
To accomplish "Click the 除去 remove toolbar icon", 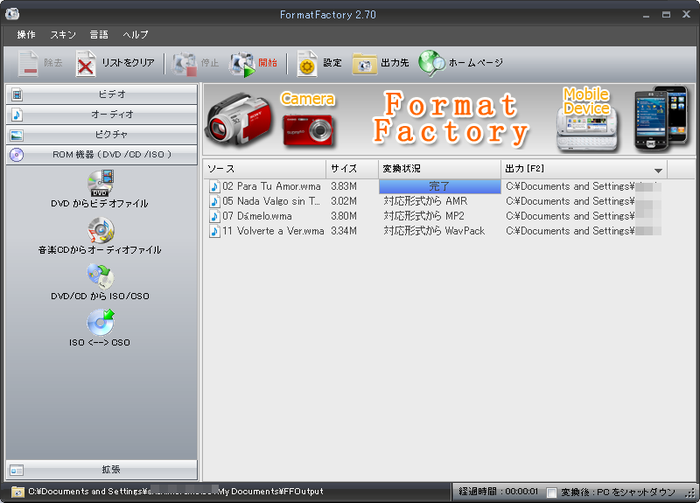I will point(28,63).
